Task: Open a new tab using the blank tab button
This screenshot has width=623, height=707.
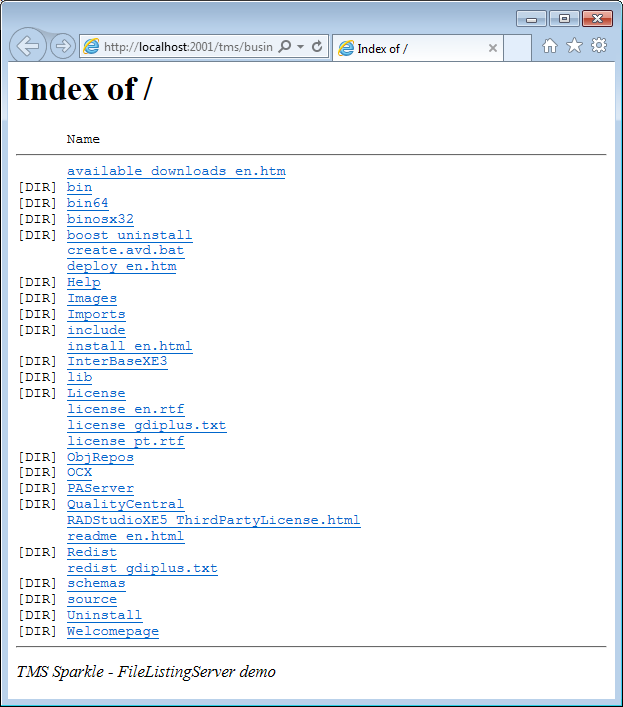Action: [x=517, y=48]
